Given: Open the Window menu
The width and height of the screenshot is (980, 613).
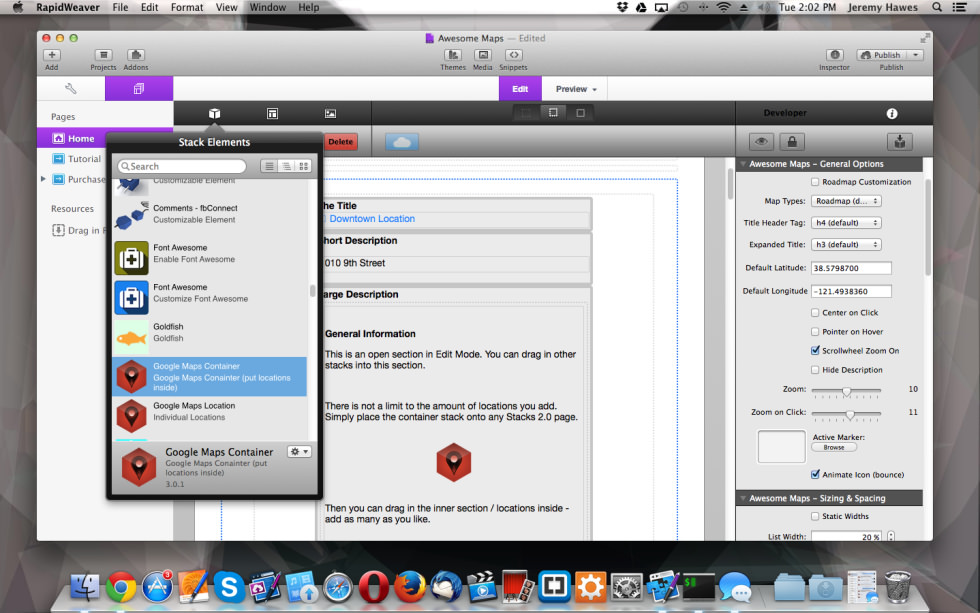Looking at the screenshot, I should coord(268,7).
